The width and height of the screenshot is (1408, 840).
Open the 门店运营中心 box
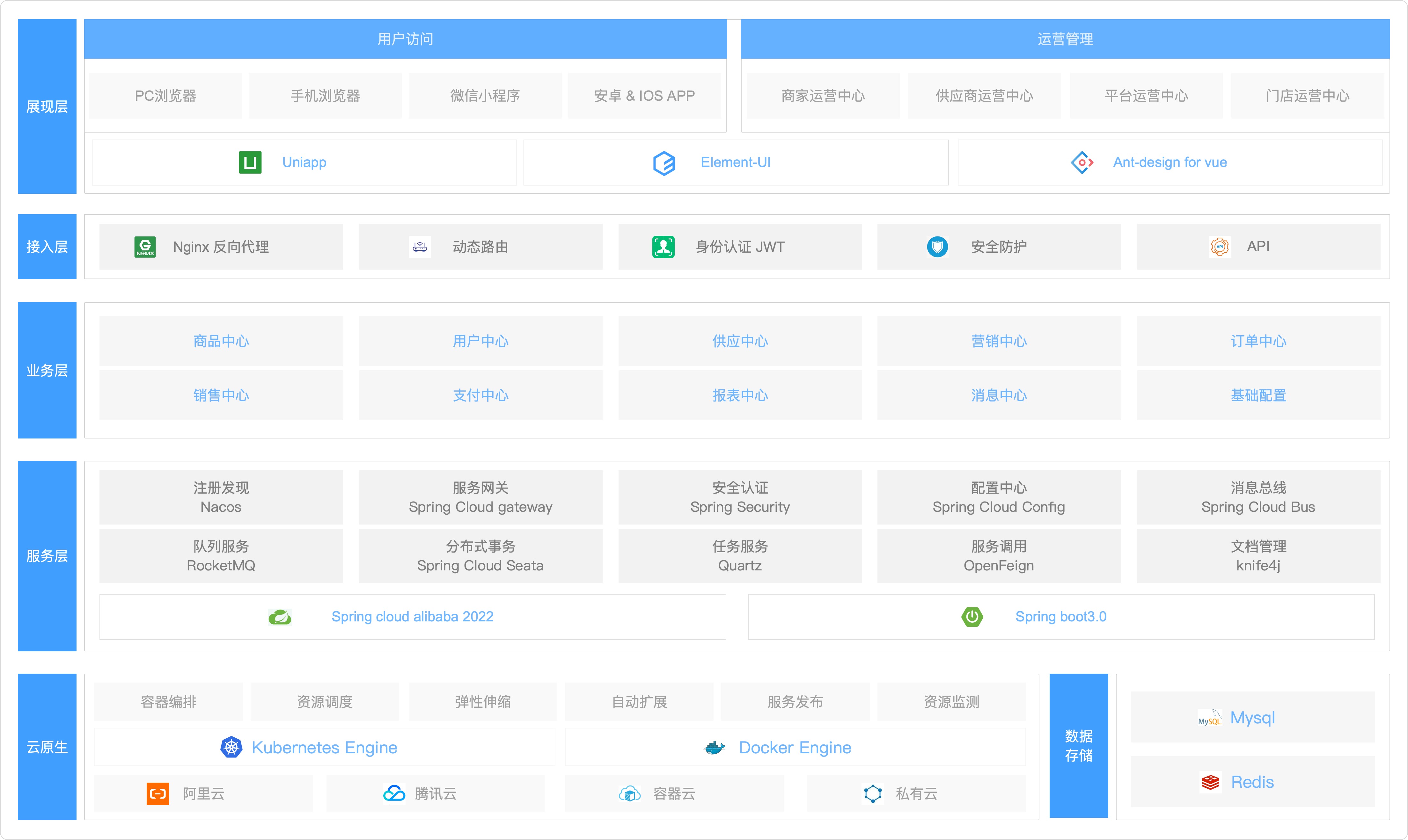(x=1307, y=96)
